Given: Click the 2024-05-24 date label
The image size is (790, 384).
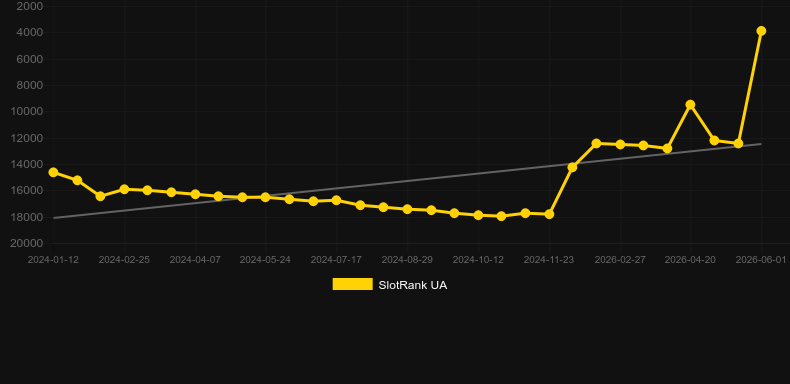Looking at the screenshot, I should coord(266,260).
